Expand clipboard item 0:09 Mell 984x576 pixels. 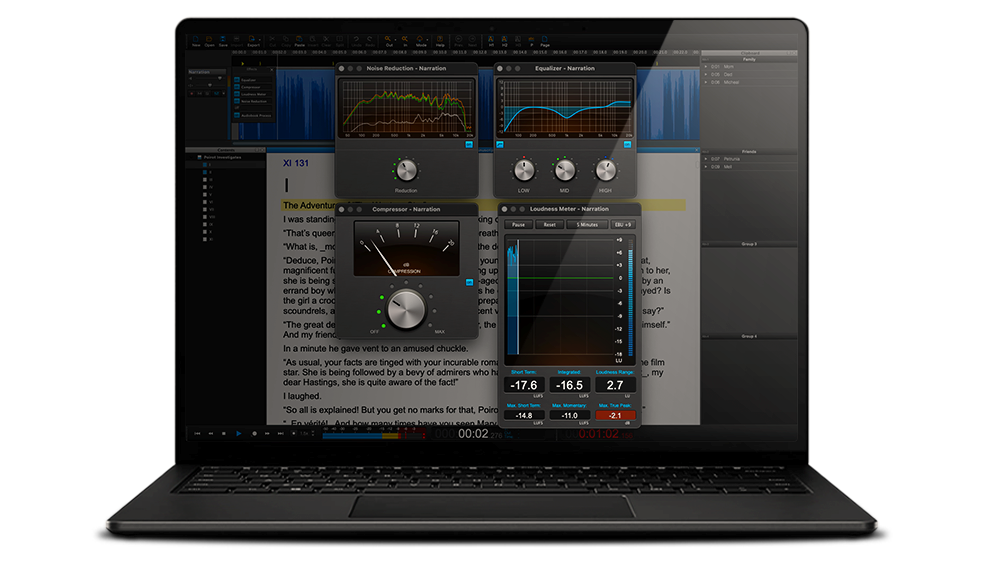705,167
